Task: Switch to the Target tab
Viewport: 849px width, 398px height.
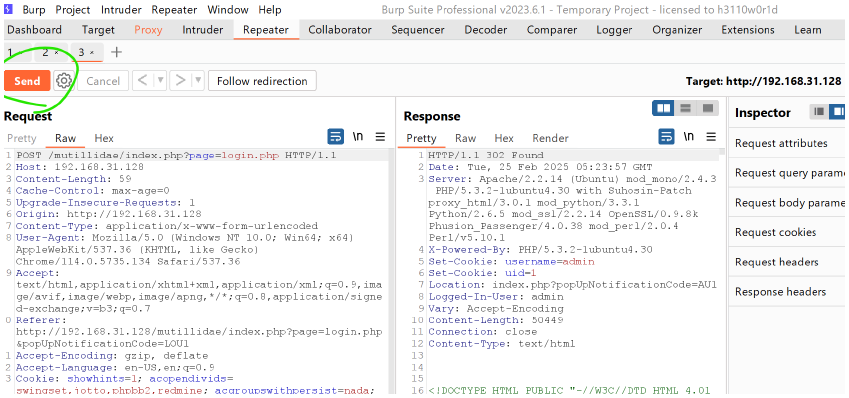Action: tap(98, 30)
